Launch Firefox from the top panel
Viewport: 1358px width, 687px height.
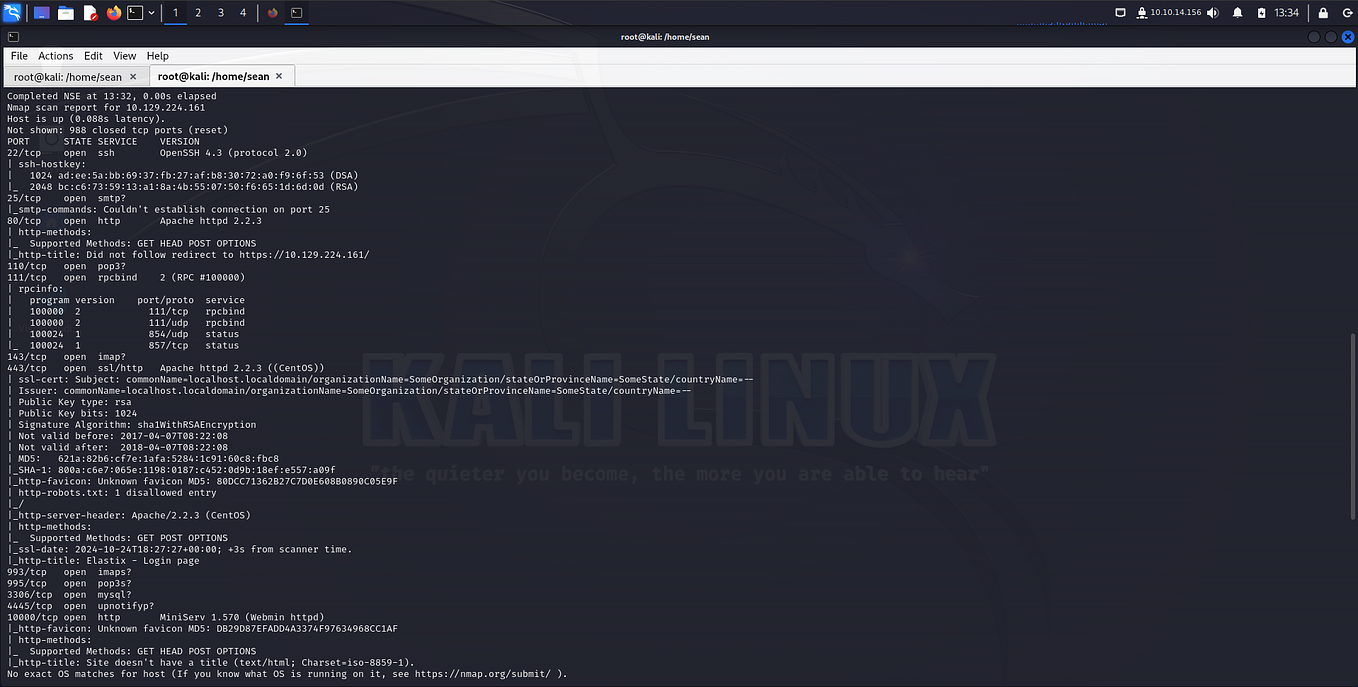point(113,13)
